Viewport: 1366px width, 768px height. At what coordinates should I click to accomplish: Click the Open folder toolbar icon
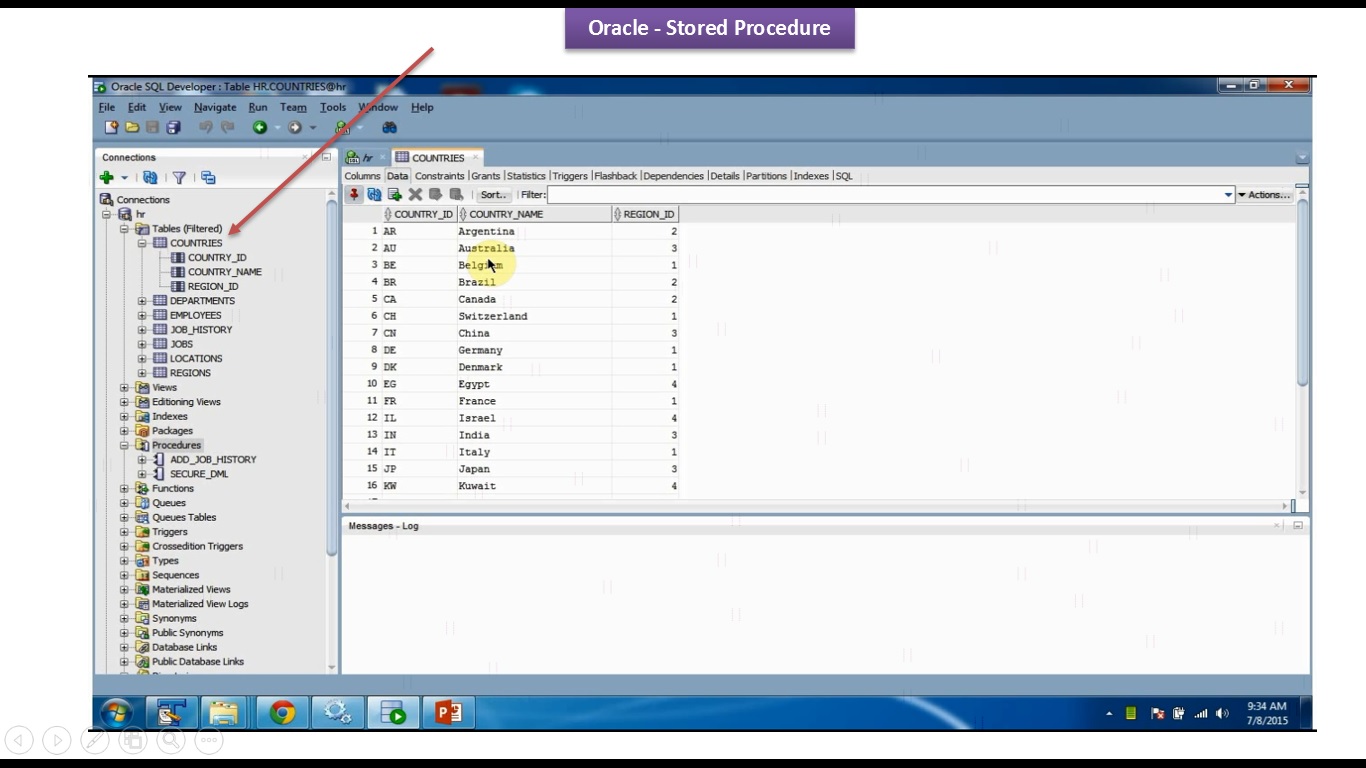pos(132,127)
